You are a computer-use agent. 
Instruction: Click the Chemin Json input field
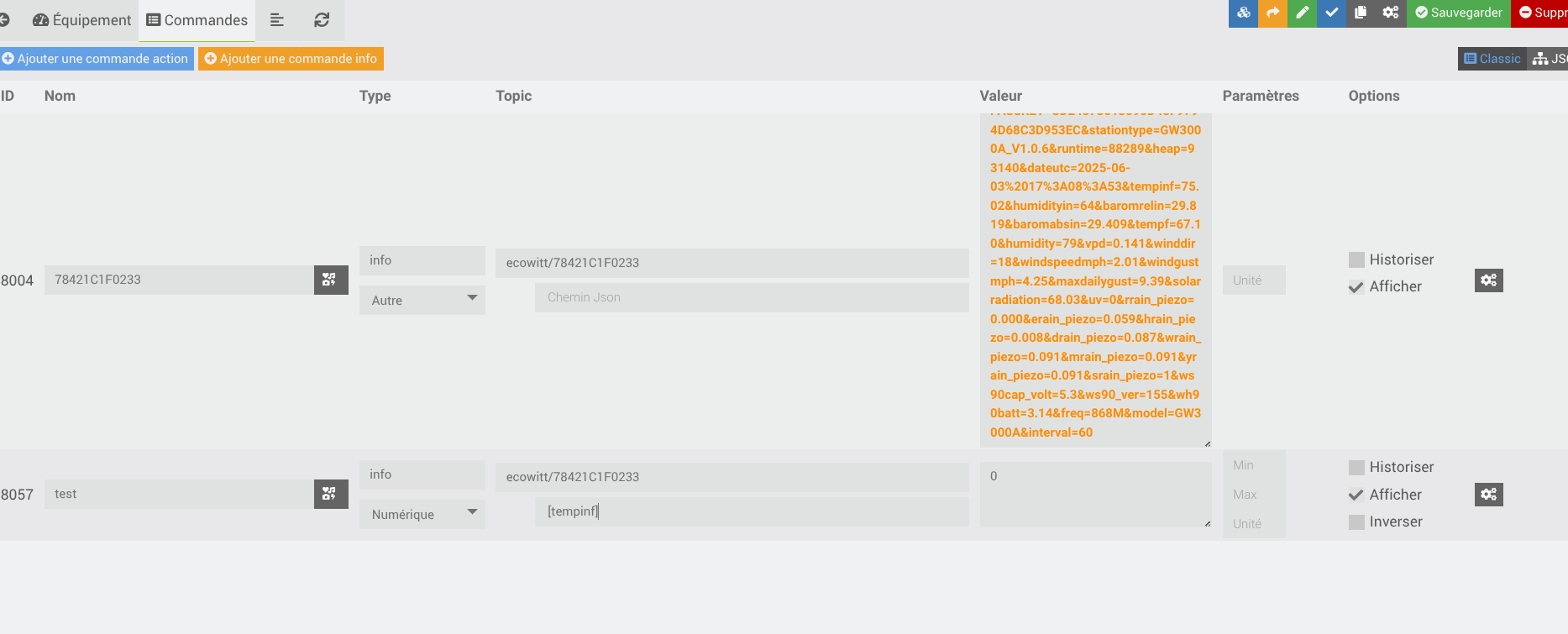pyautogui.click(x=751, y=297)
